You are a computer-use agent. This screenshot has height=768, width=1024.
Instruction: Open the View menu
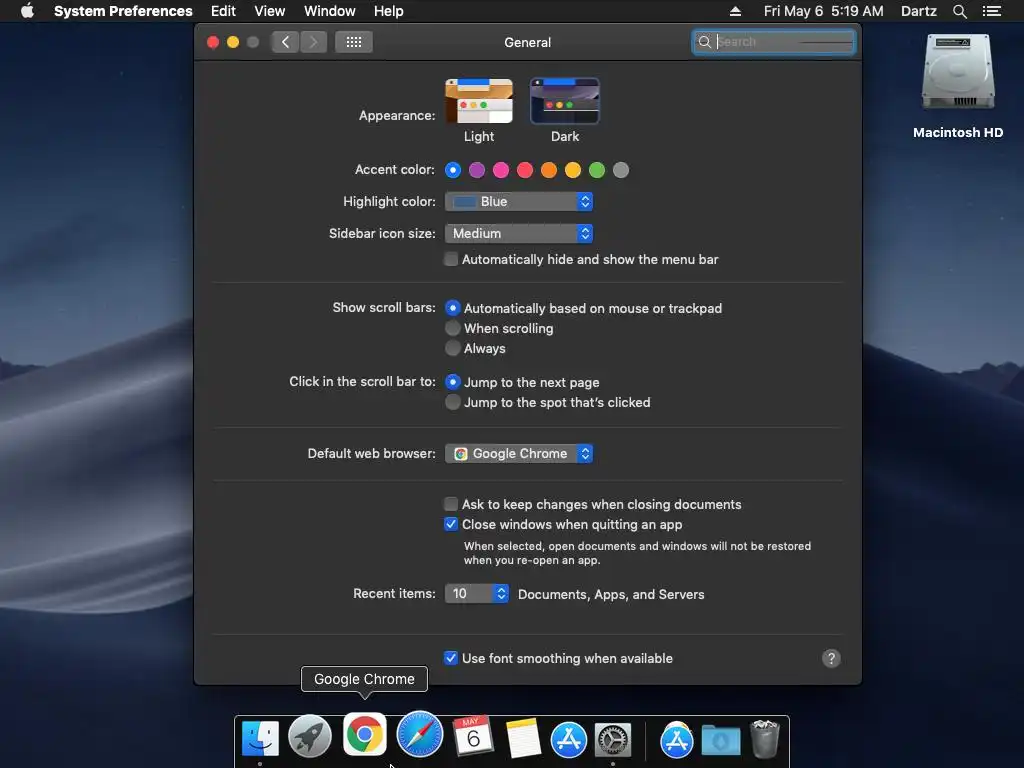[x=270, y=11]
